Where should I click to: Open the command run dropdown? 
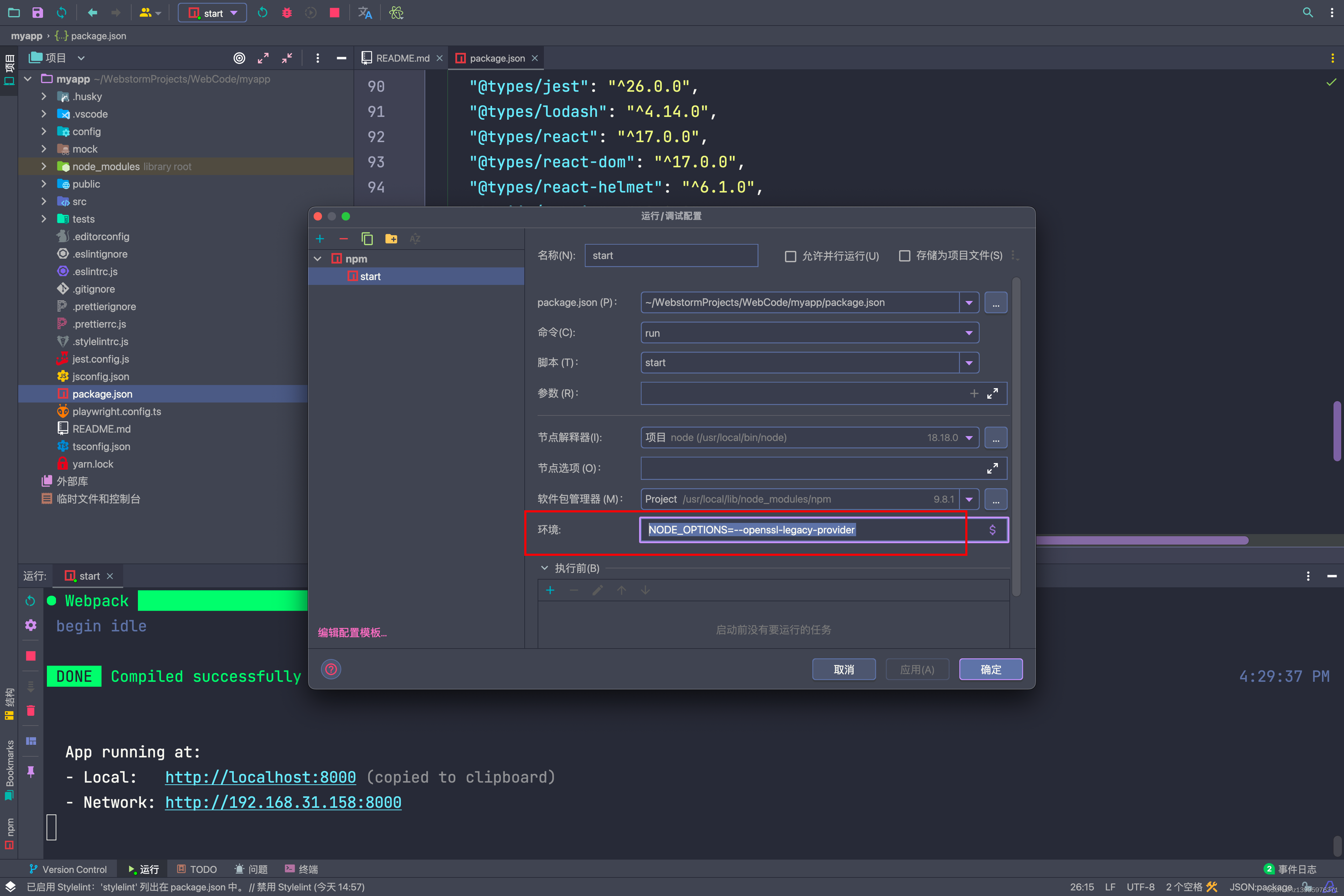pos(968,332)
